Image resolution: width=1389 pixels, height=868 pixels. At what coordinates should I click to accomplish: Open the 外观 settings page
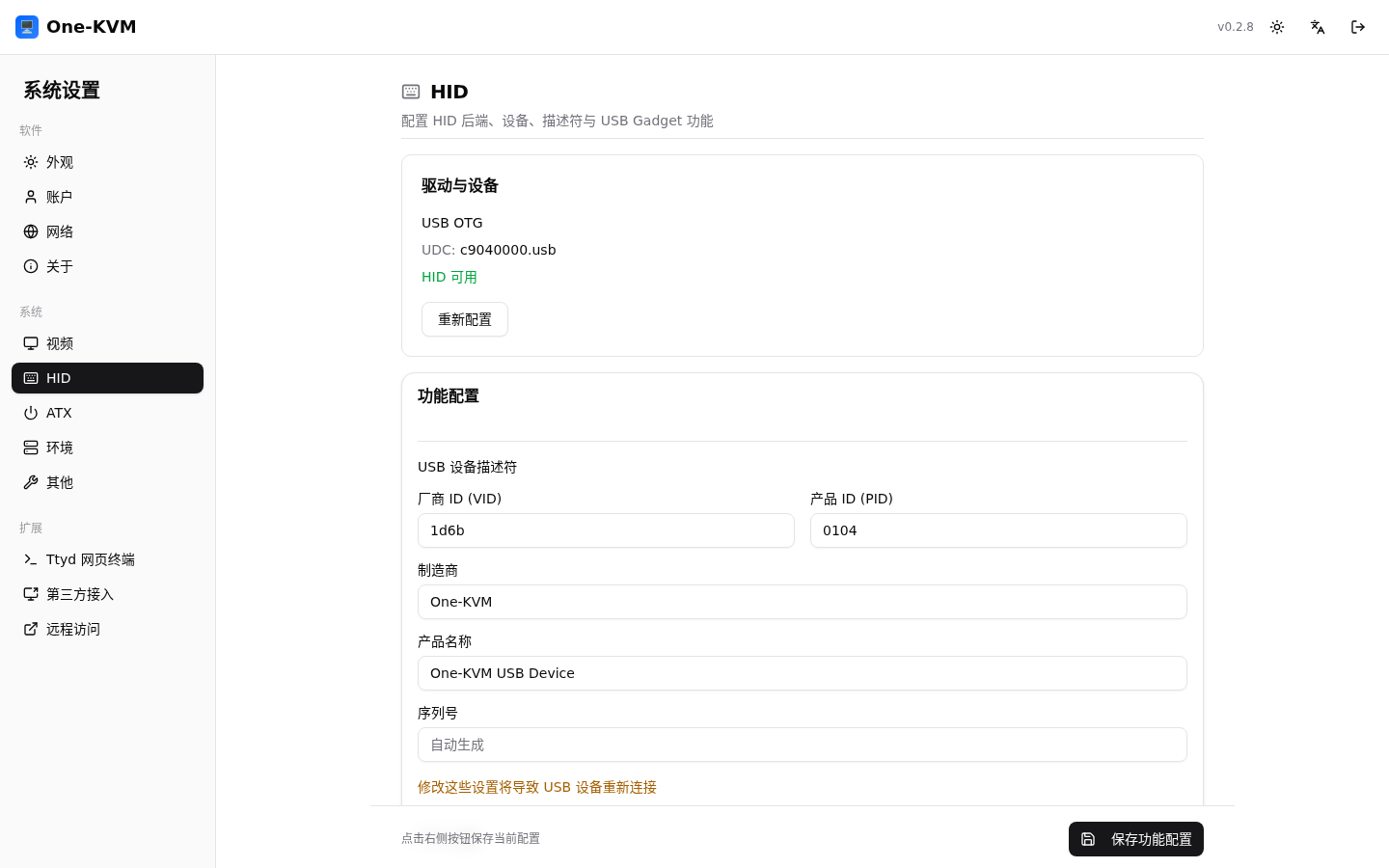[x=107, y=162]
